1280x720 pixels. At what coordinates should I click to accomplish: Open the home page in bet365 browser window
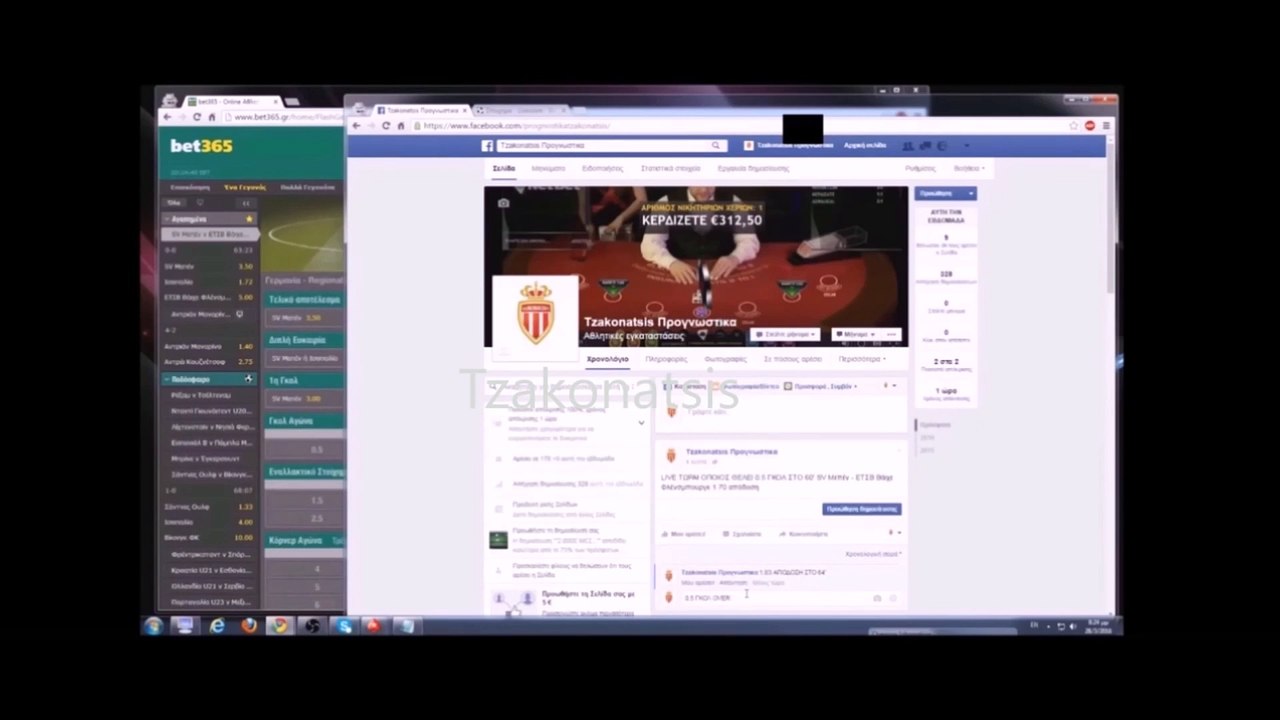click(x=211, y=117)
